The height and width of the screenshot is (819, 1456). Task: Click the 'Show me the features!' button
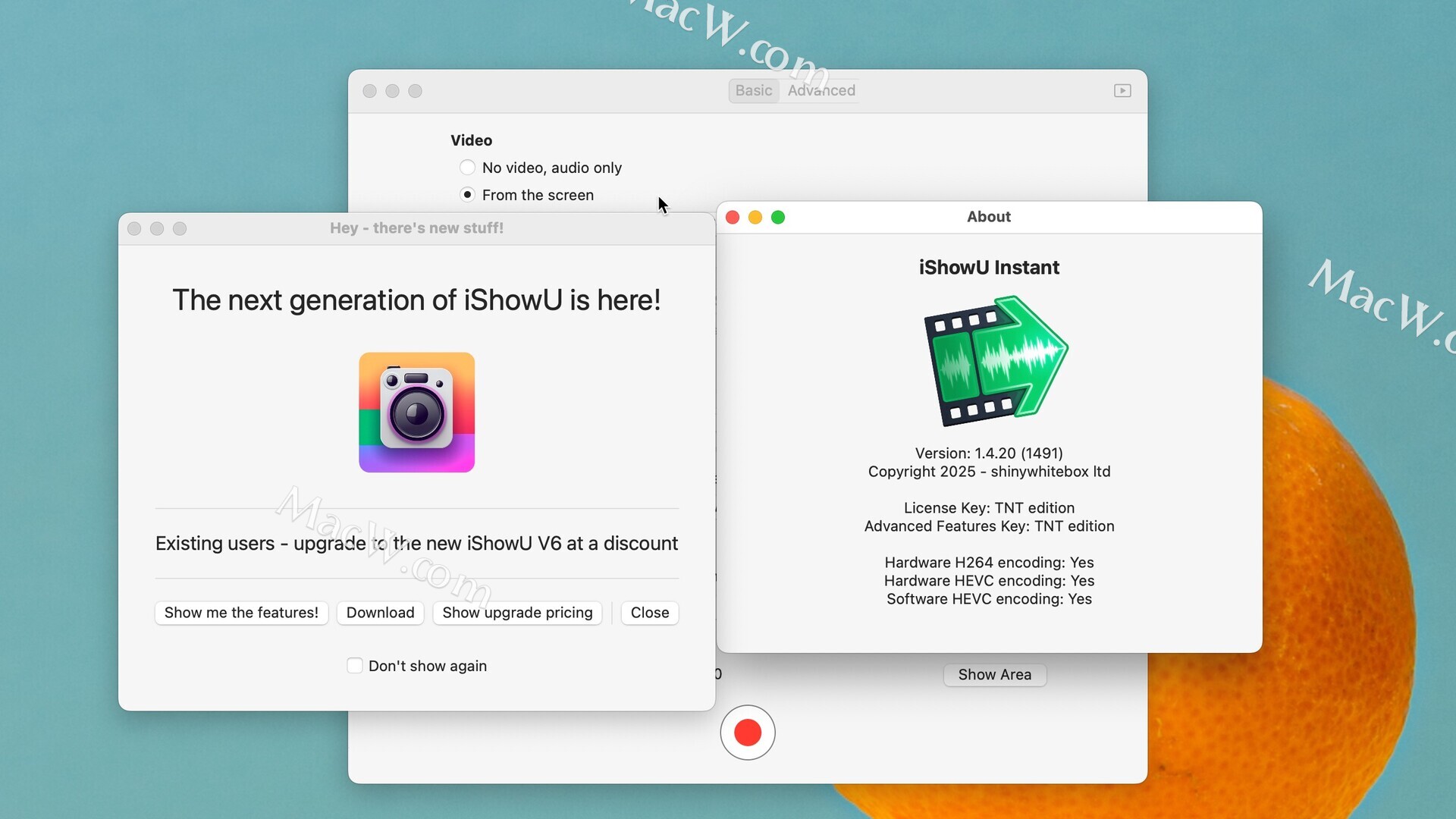pos(241,613)
